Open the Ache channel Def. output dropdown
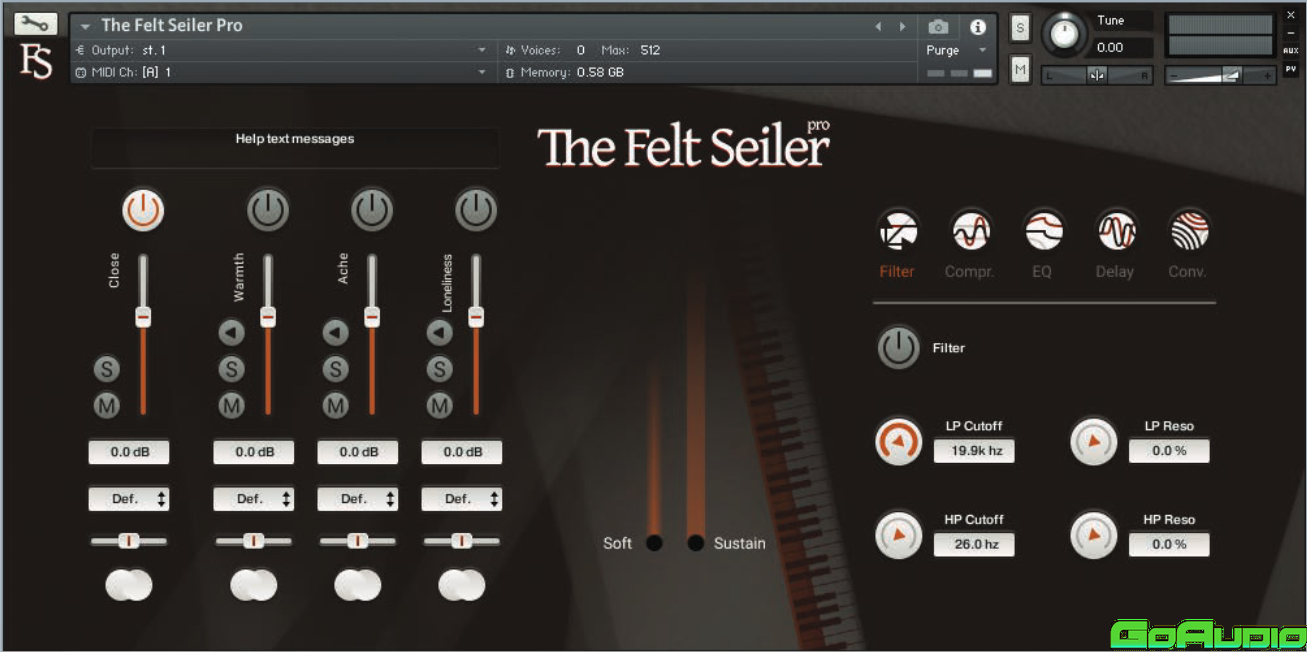The width and height of the screenshot is (1307, 652). pyautogui.click(x=358, y=499)
